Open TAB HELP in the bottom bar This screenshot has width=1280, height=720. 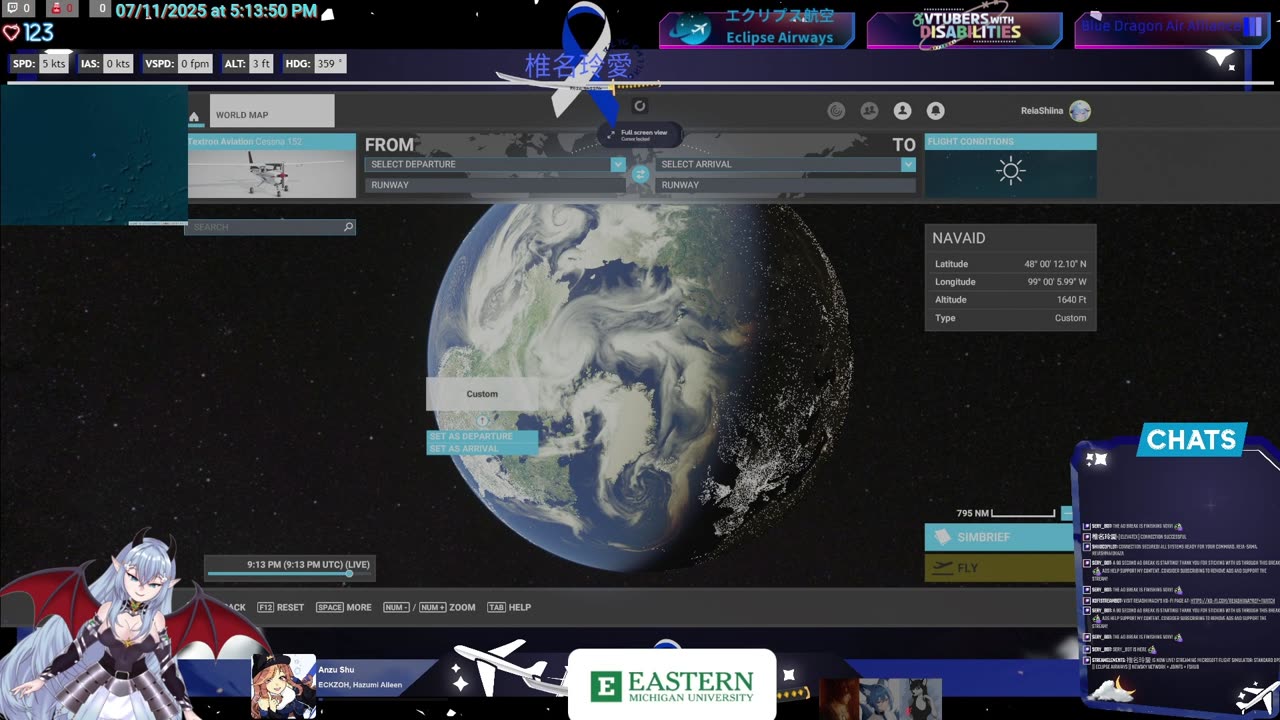pyautogui.click(x=509, y=607)
